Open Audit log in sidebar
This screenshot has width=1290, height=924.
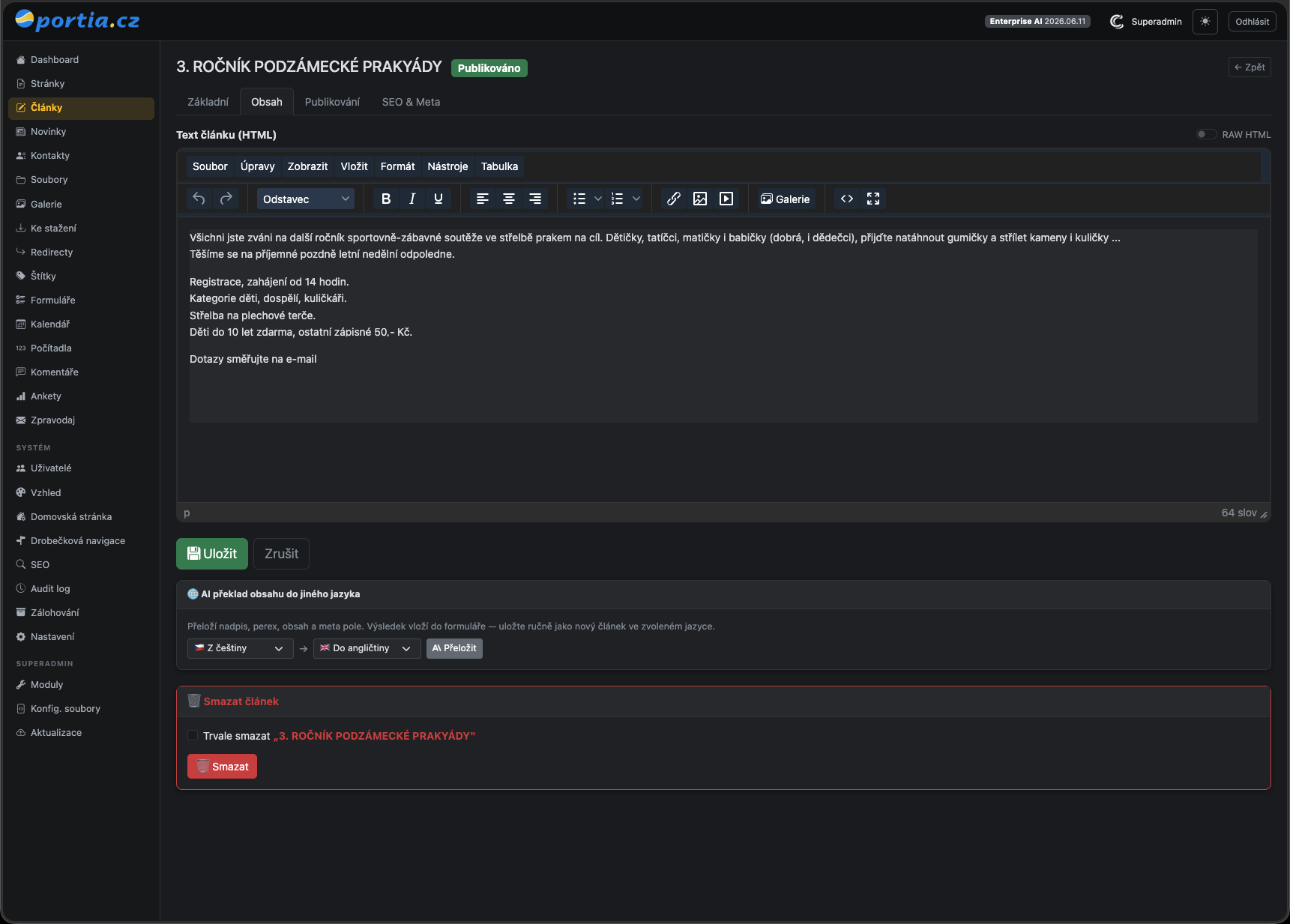pos(81,588)
